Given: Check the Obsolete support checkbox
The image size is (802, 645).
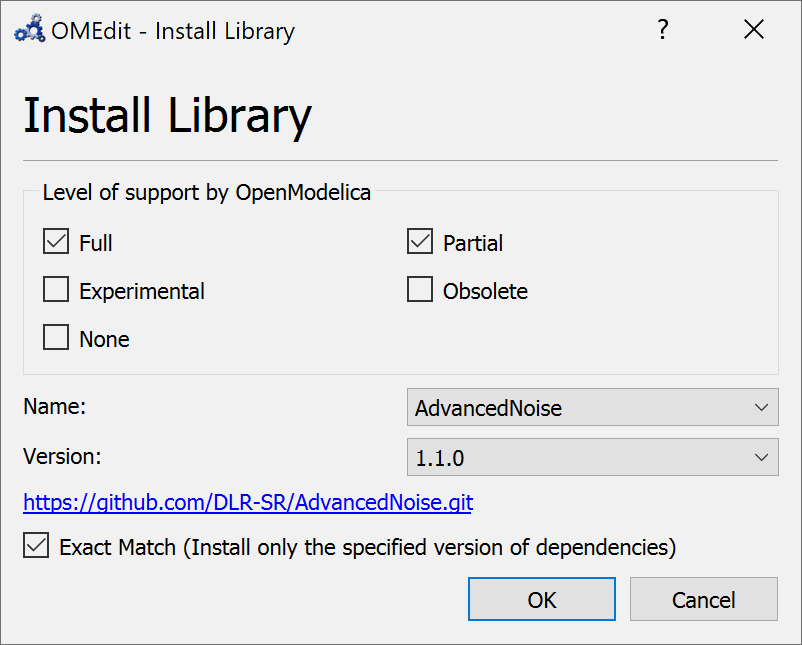Looking at the screenshot, I should pos(420,289).
